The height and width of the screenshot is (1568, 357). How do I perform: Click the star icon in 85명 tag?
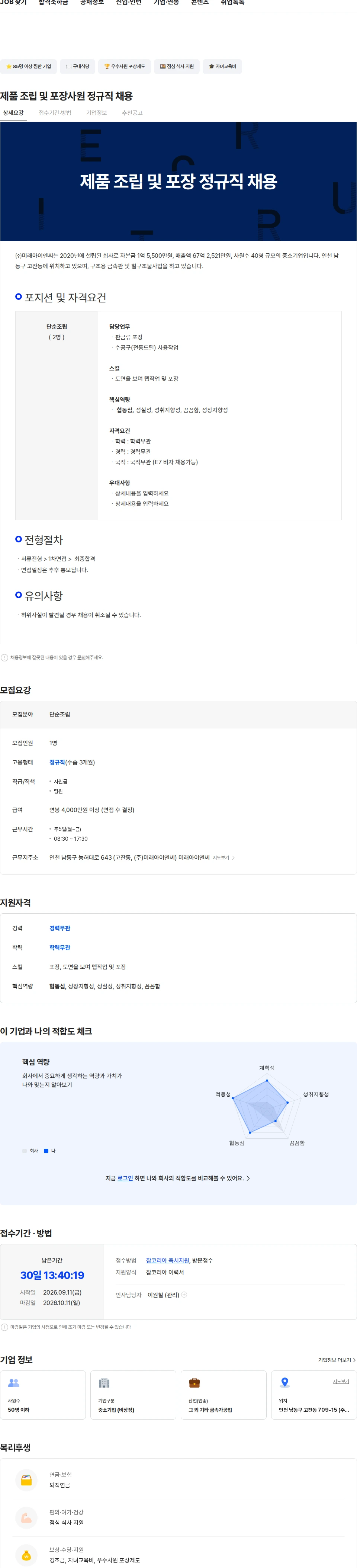pyautogui.click(x=9, y=66)
